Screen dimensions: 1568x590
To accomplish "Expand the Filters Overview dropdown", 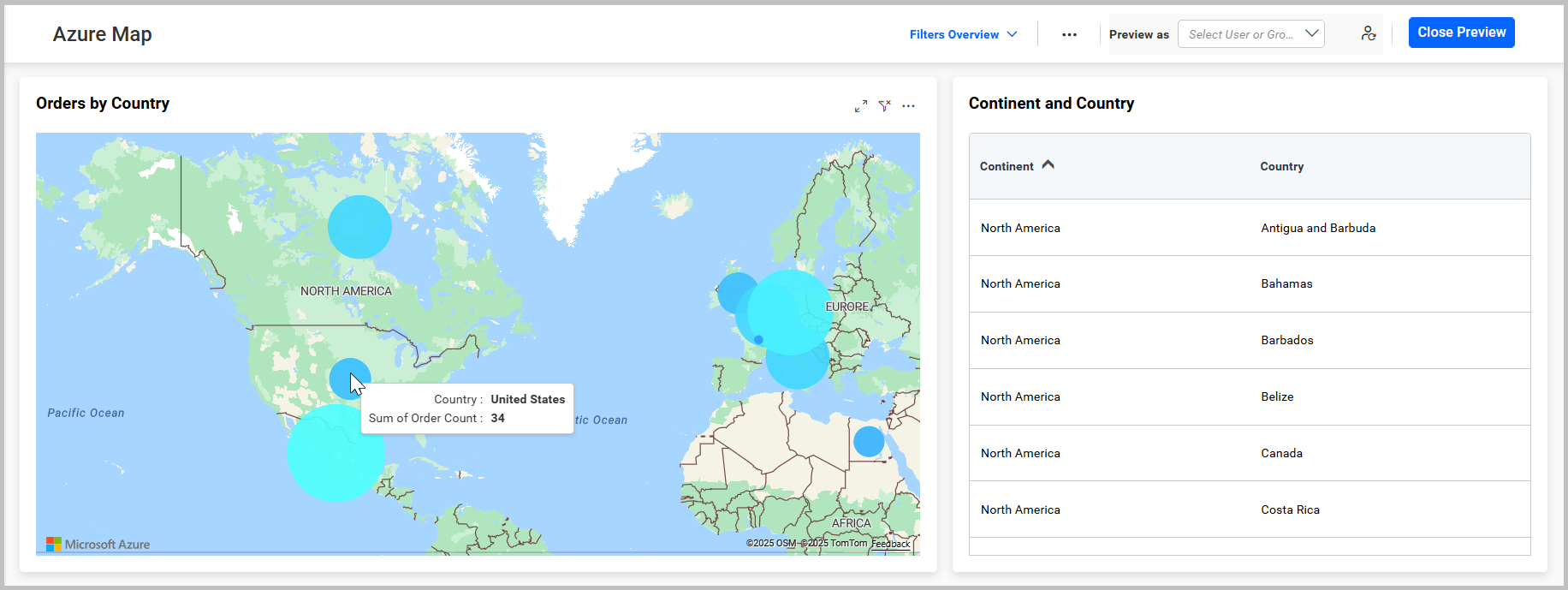I will click(963, 34).
